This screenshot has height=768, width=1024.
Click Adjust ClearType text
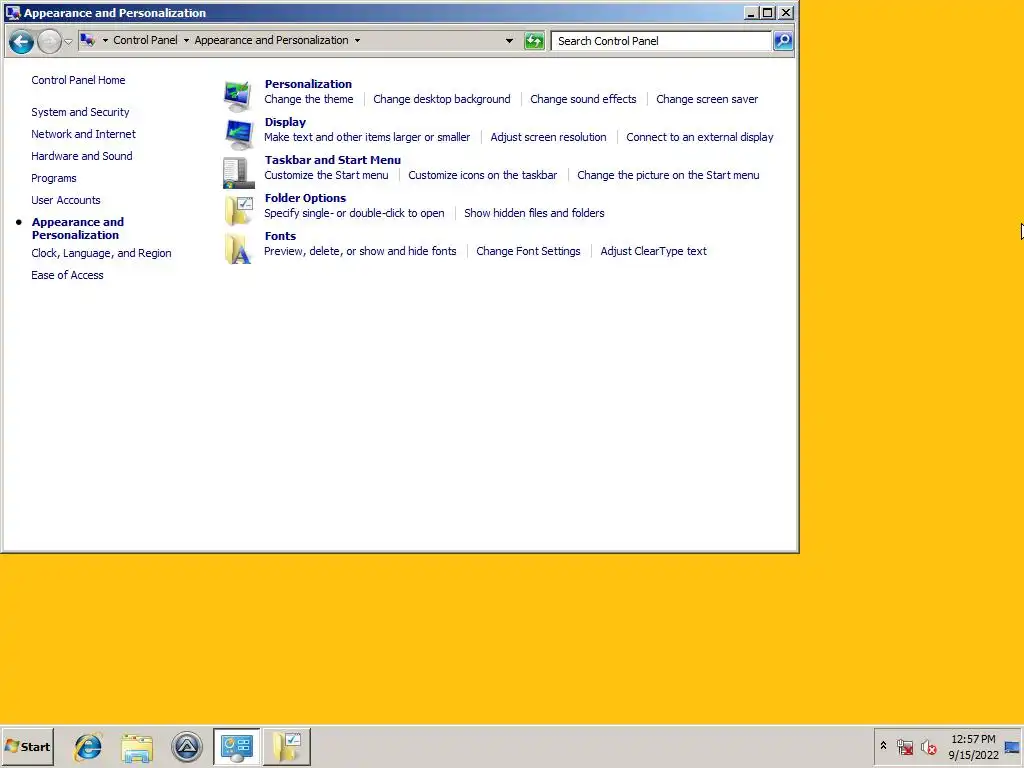pyautogui.click(x=654, y=251)
